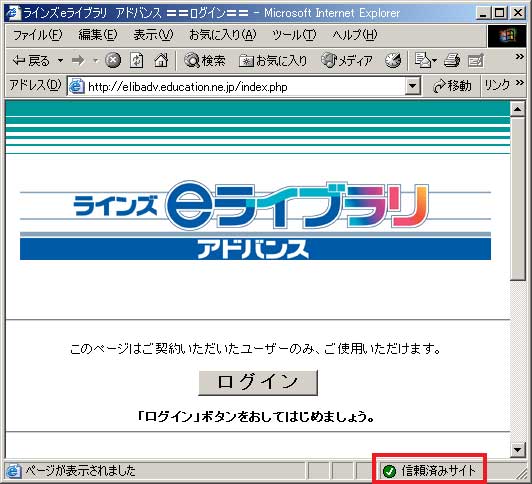The image size is (532, 484).
Task: Click the Edit page icon
Action: click(x=476, y=61)
